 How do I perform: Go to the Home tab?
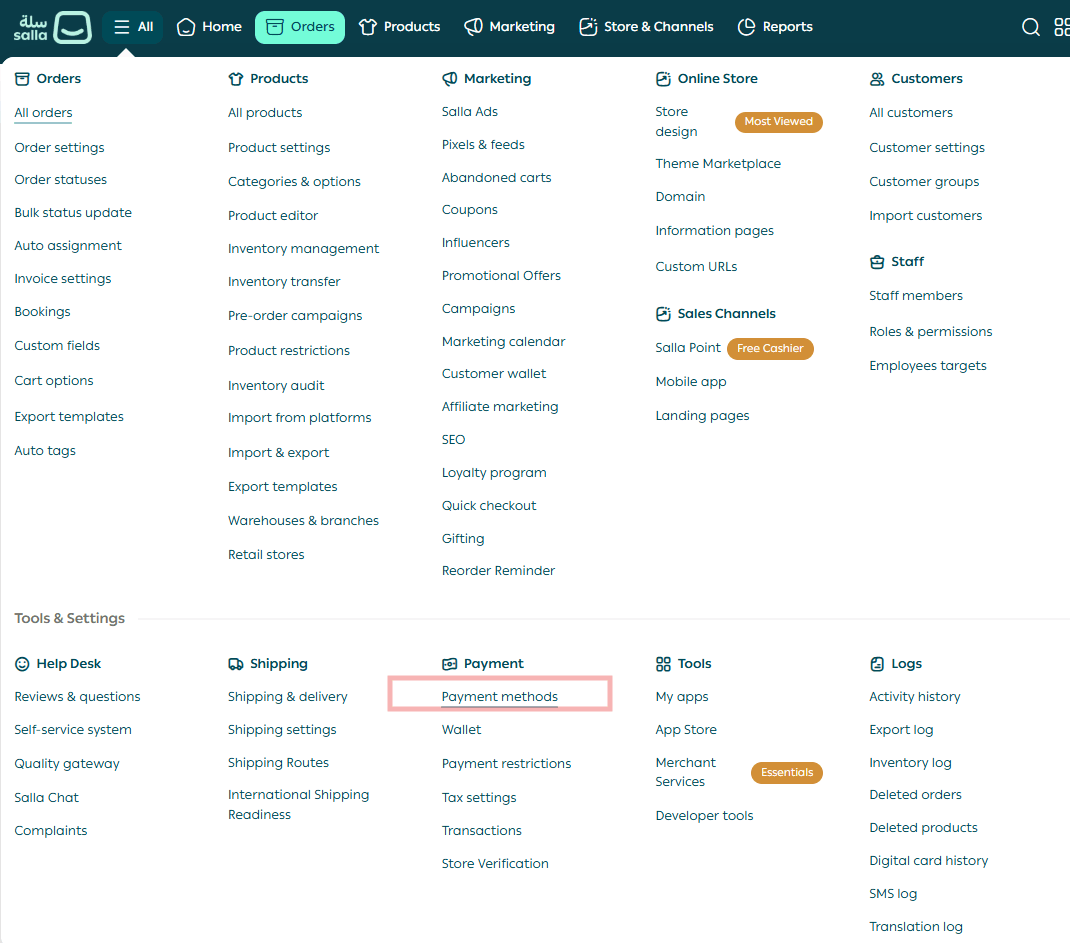[x=209, y=27]
